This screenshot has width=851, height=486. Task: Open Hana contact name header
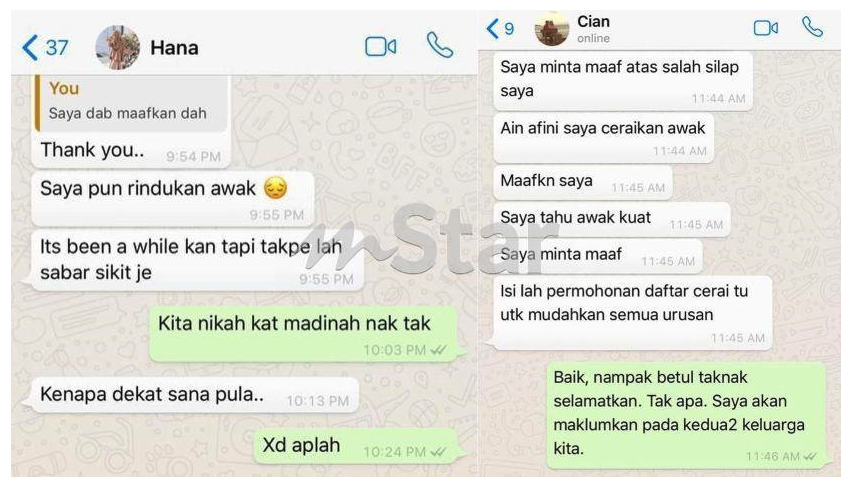point(174,48)
